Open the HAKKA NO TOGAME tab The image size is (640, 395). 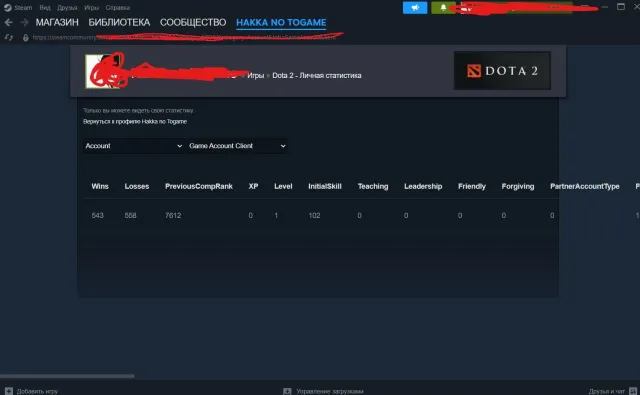point(281,22)
